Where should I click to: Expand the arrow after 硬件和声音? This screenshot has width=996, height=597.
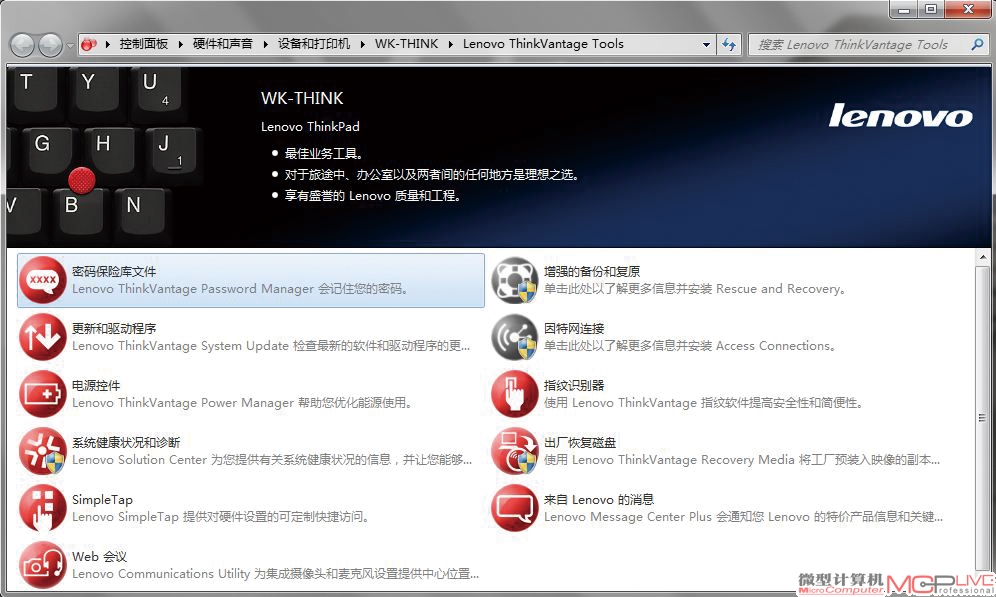[266, 44]
